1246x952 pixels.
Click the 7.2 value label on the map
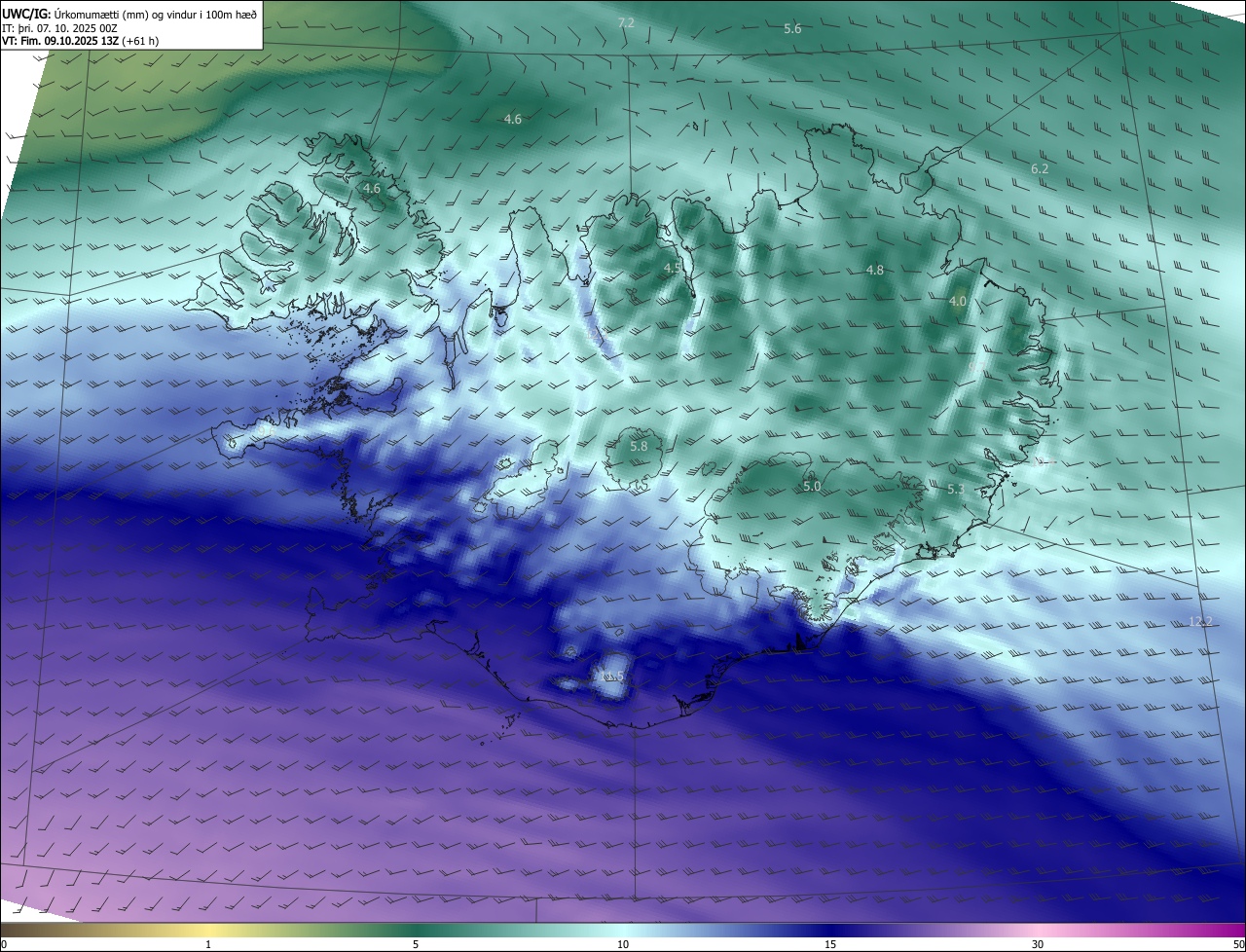[626, 22]
